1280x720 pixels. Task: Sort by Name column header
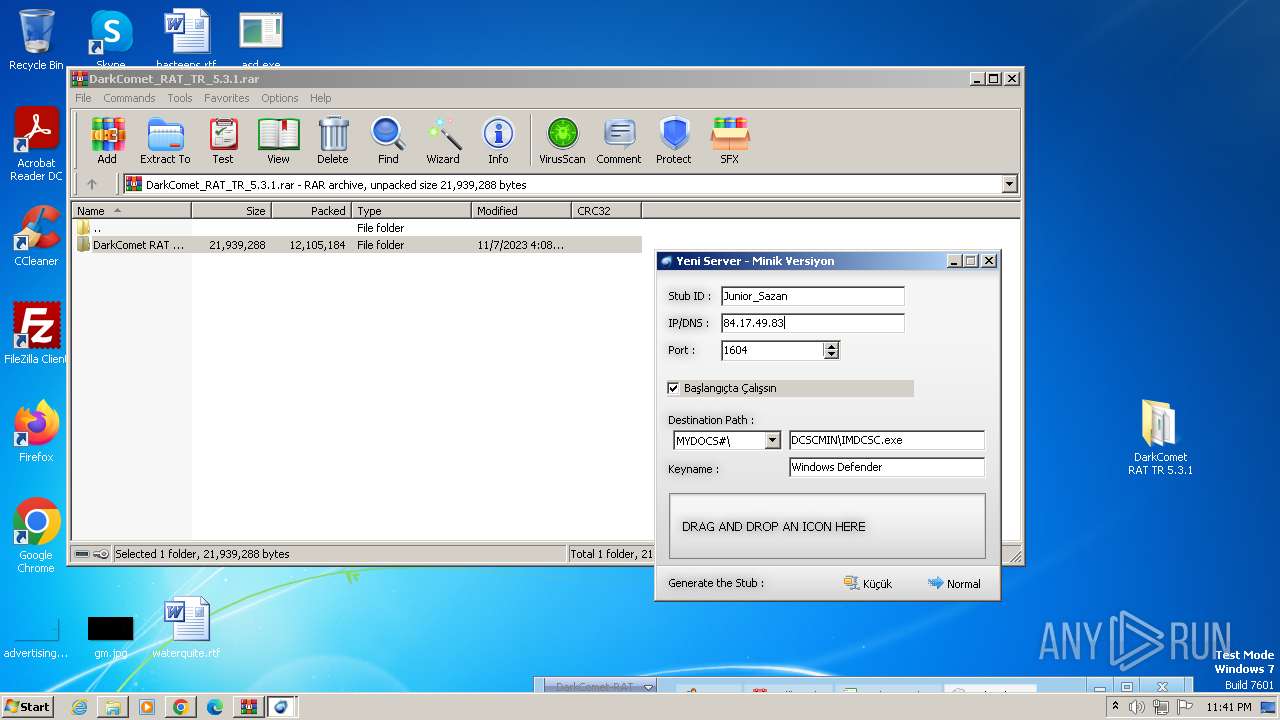131,211
